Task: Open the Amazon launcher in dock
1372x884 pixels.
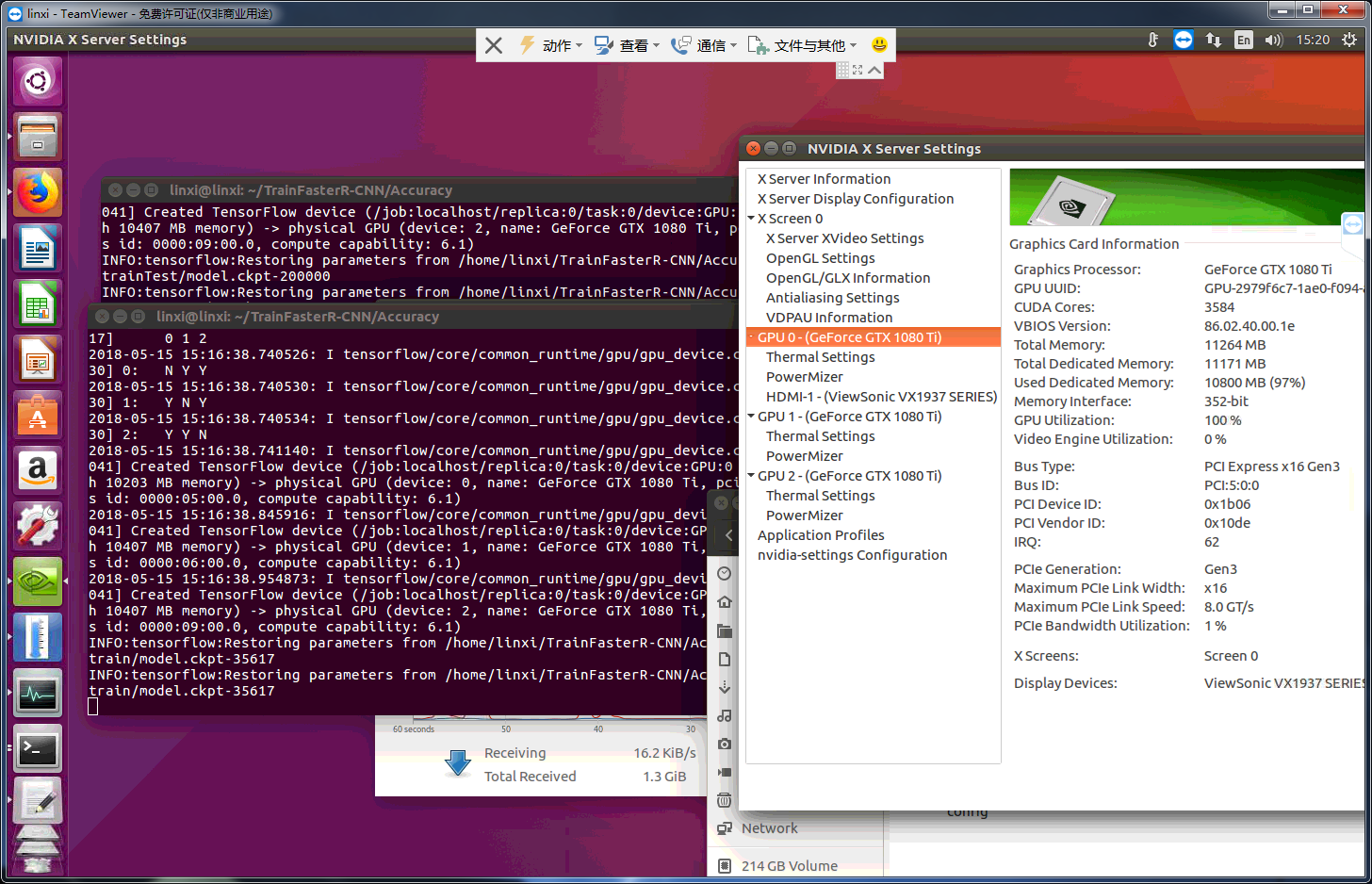Action: pos(38,470)
